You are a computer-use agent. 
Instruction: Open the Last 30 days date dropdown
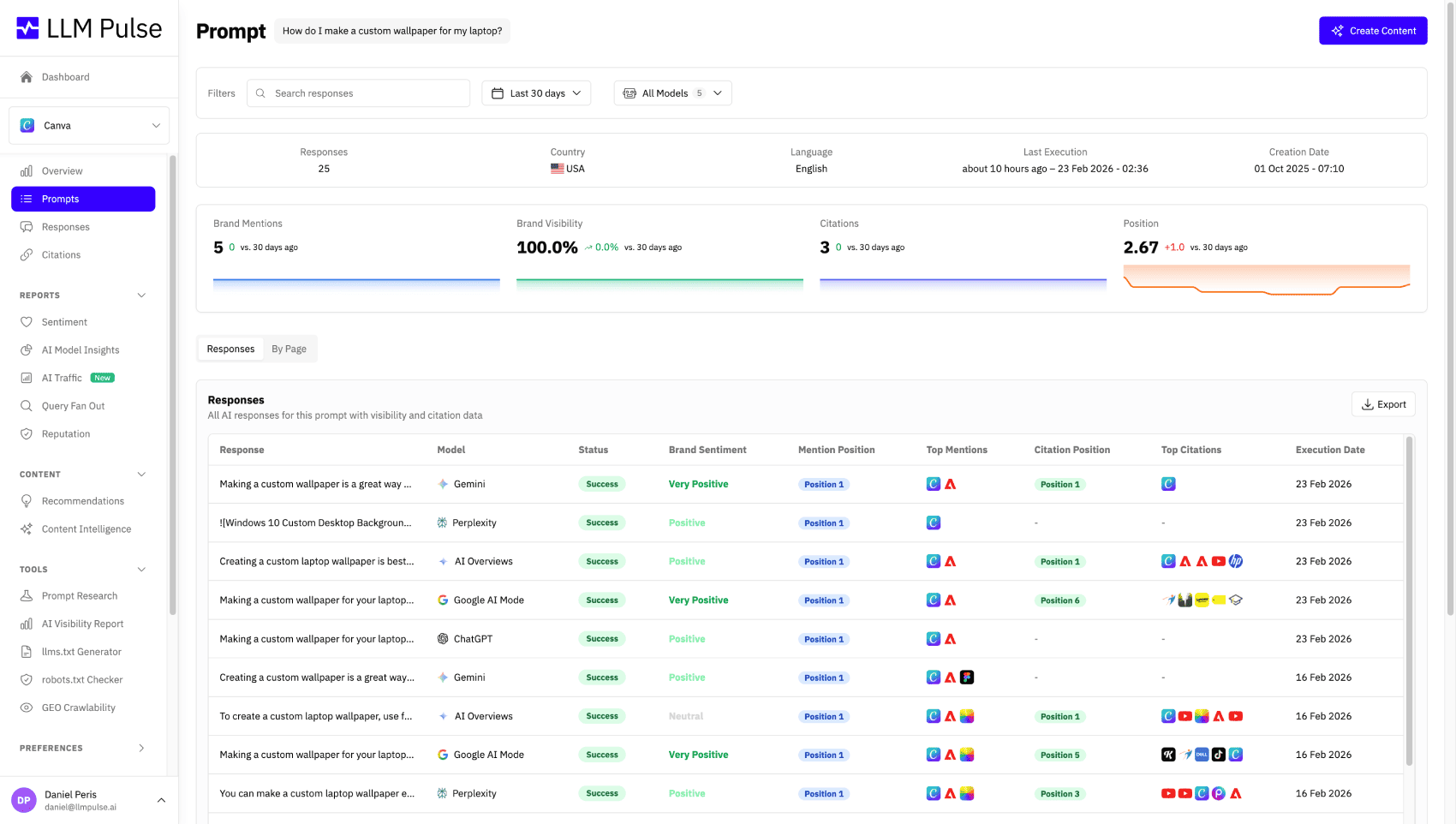(536, 93)
